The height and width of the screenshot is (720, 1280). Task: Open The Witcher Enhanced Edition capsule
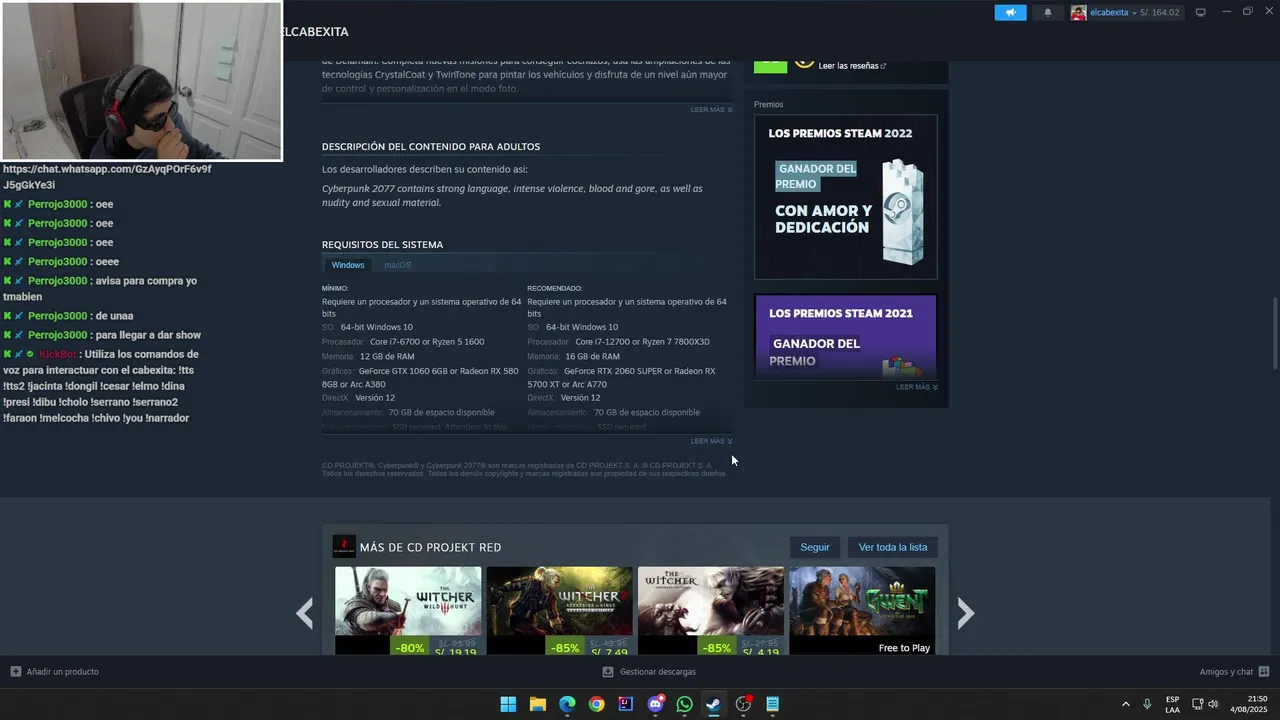[x=711, y=611]
